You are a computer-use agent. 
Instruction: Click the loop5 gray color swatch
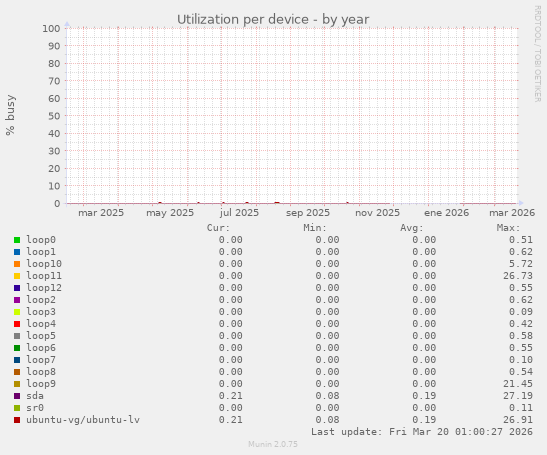17,336
